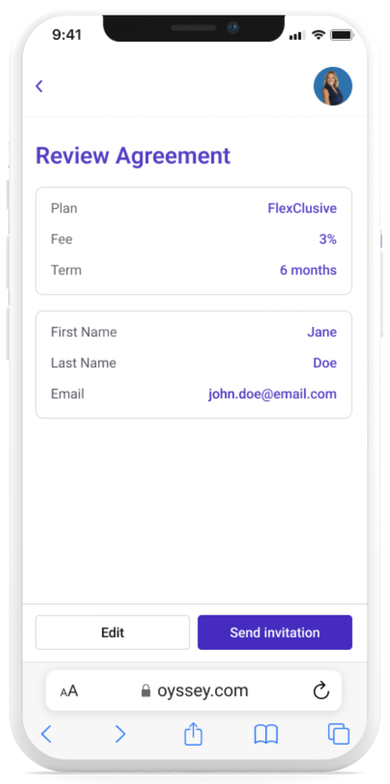This screenshot has height=784, width=390.
Task: Open the Safari tabs overview icon
Action: coord(338,734)
